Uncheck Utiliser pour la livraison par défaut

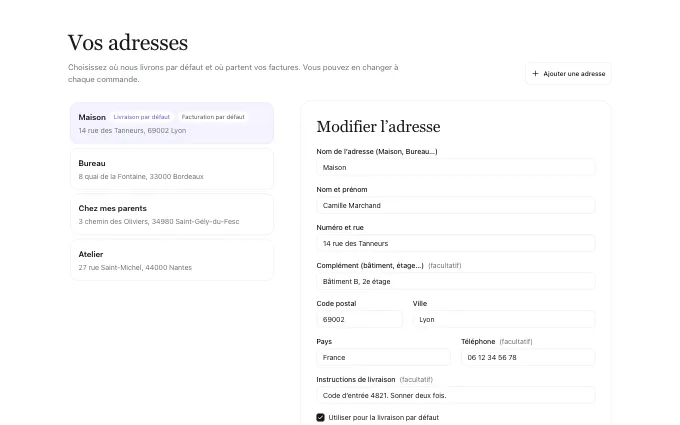(320, 418)
